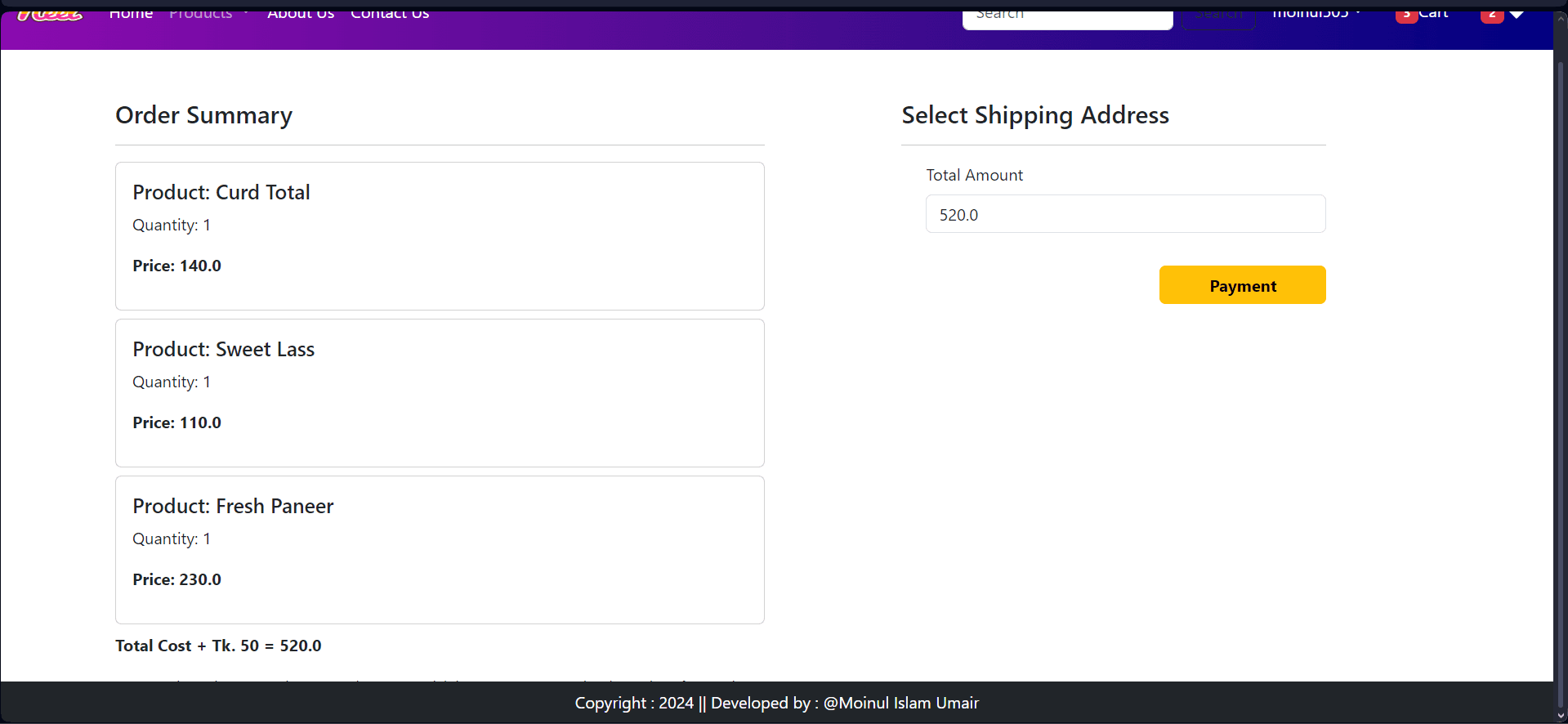1568x724 pixels.
Task: Open the About Us page
Action: tap(301, 15)
